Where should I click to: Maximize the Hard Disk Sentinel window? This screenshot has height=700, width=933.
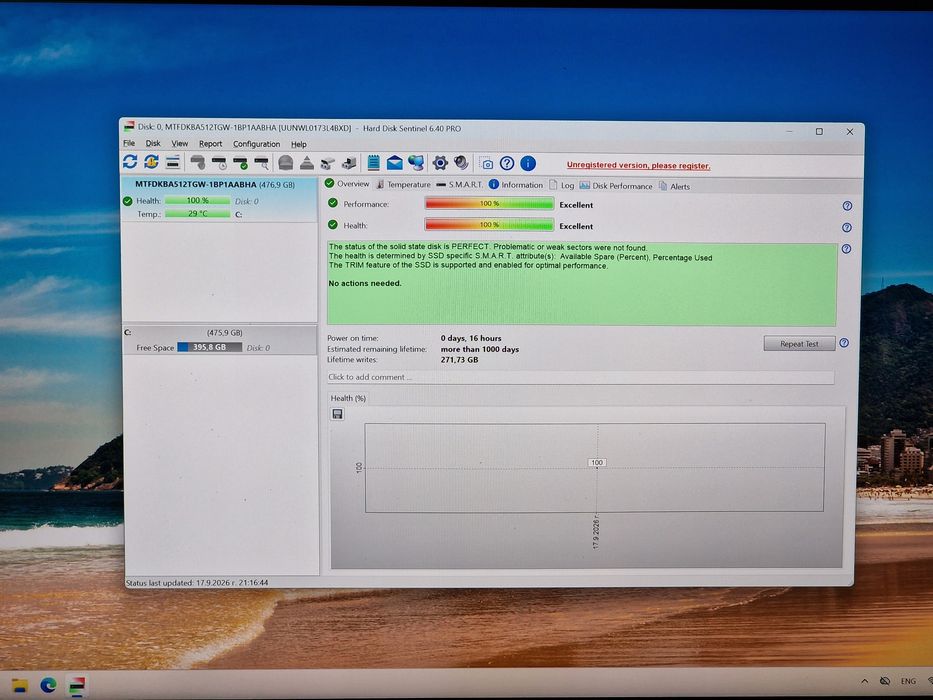(x=819, y=132)
